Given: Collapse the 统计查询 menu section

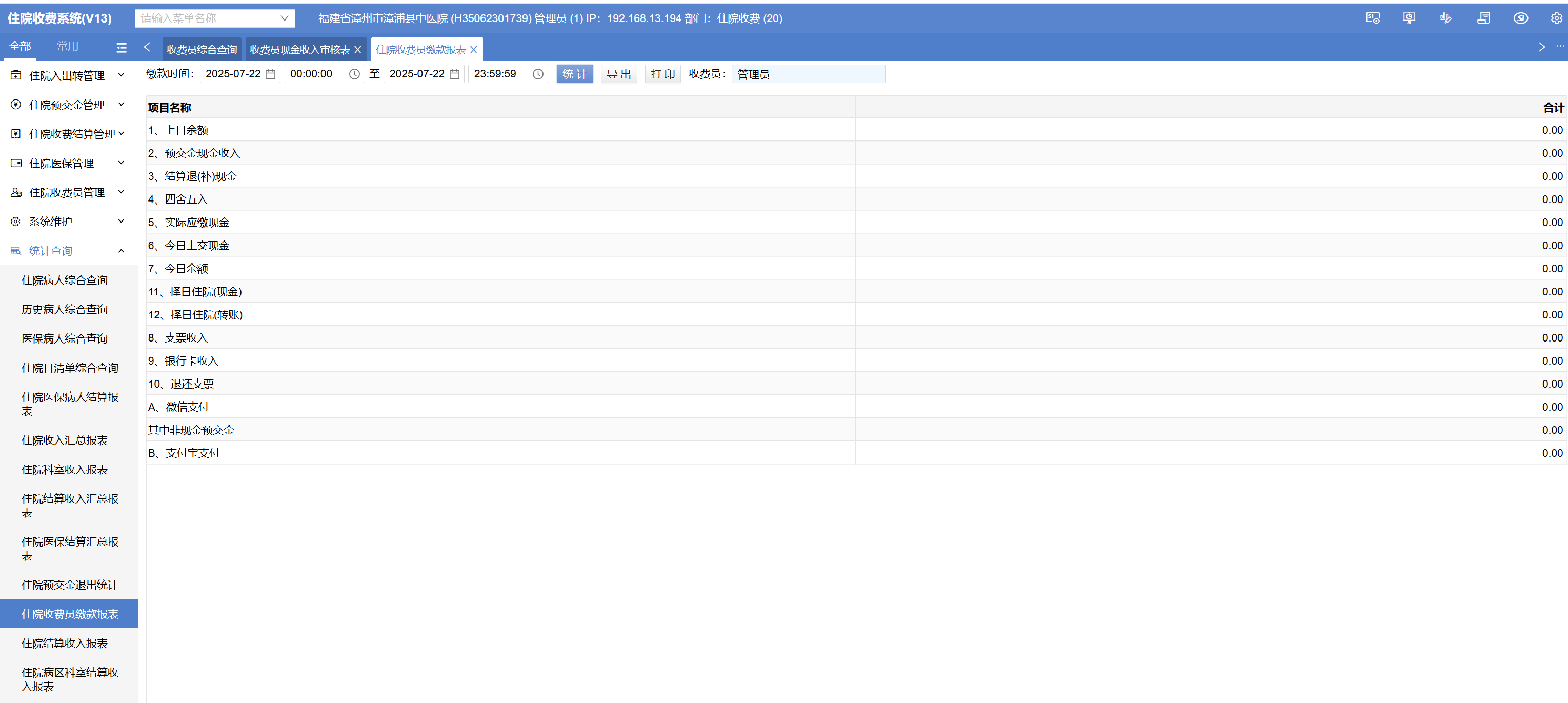Looking at the screenshot, I should coord(120,251).
